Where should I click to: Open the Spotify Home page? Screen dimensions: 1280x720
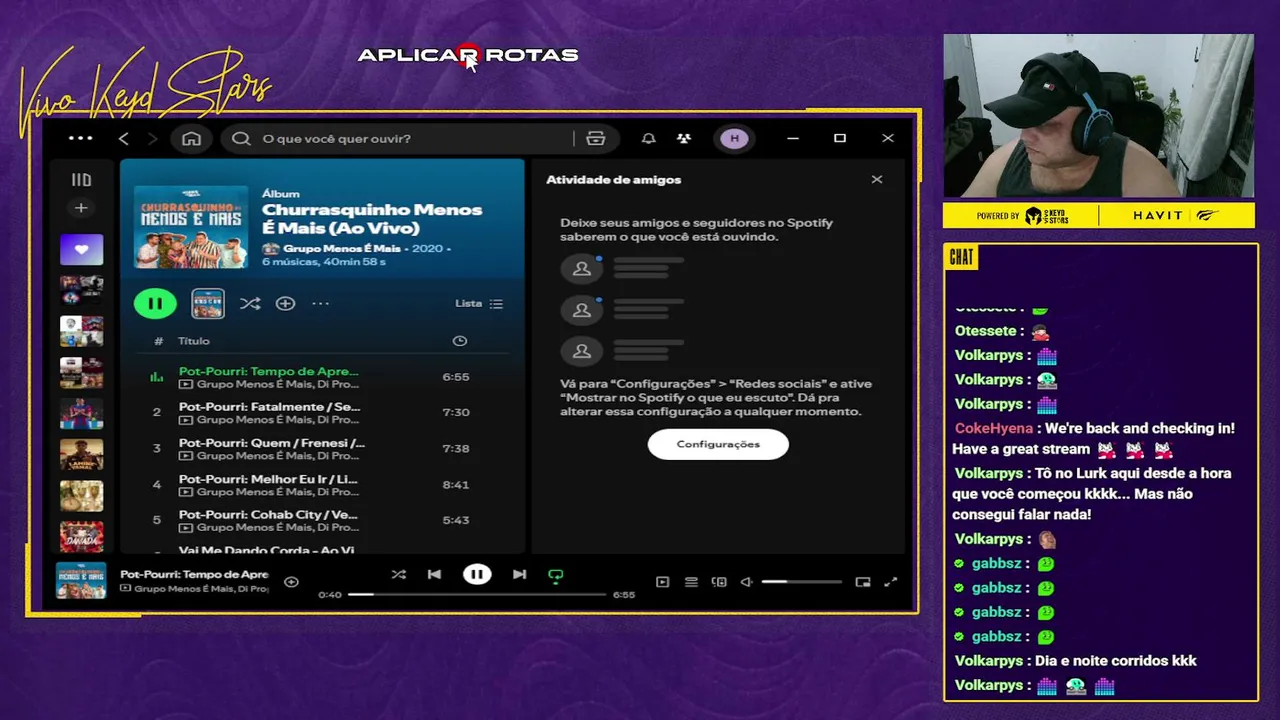click(191, 138)
